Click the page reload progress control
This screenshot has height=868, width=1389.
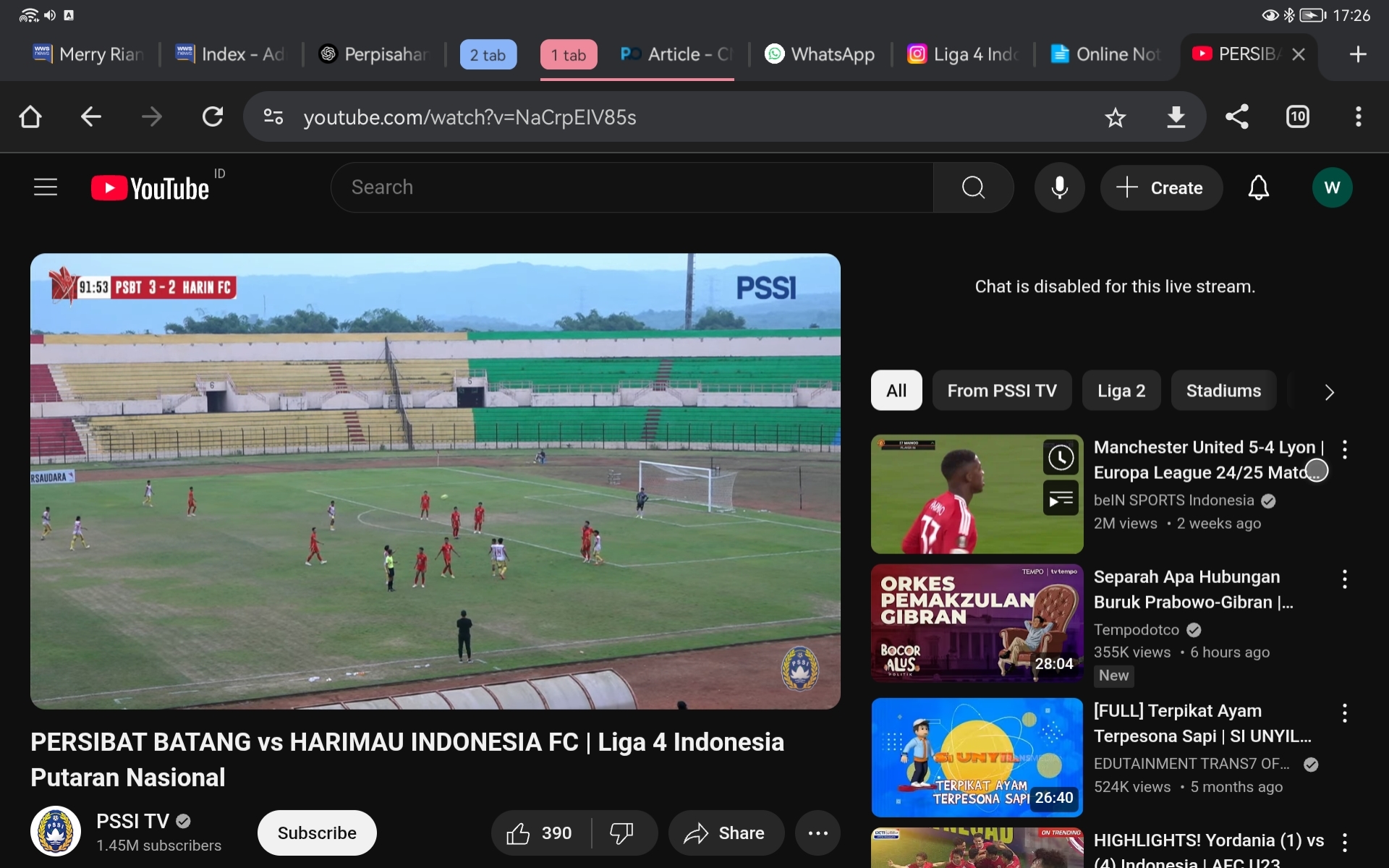pos(213,117)
